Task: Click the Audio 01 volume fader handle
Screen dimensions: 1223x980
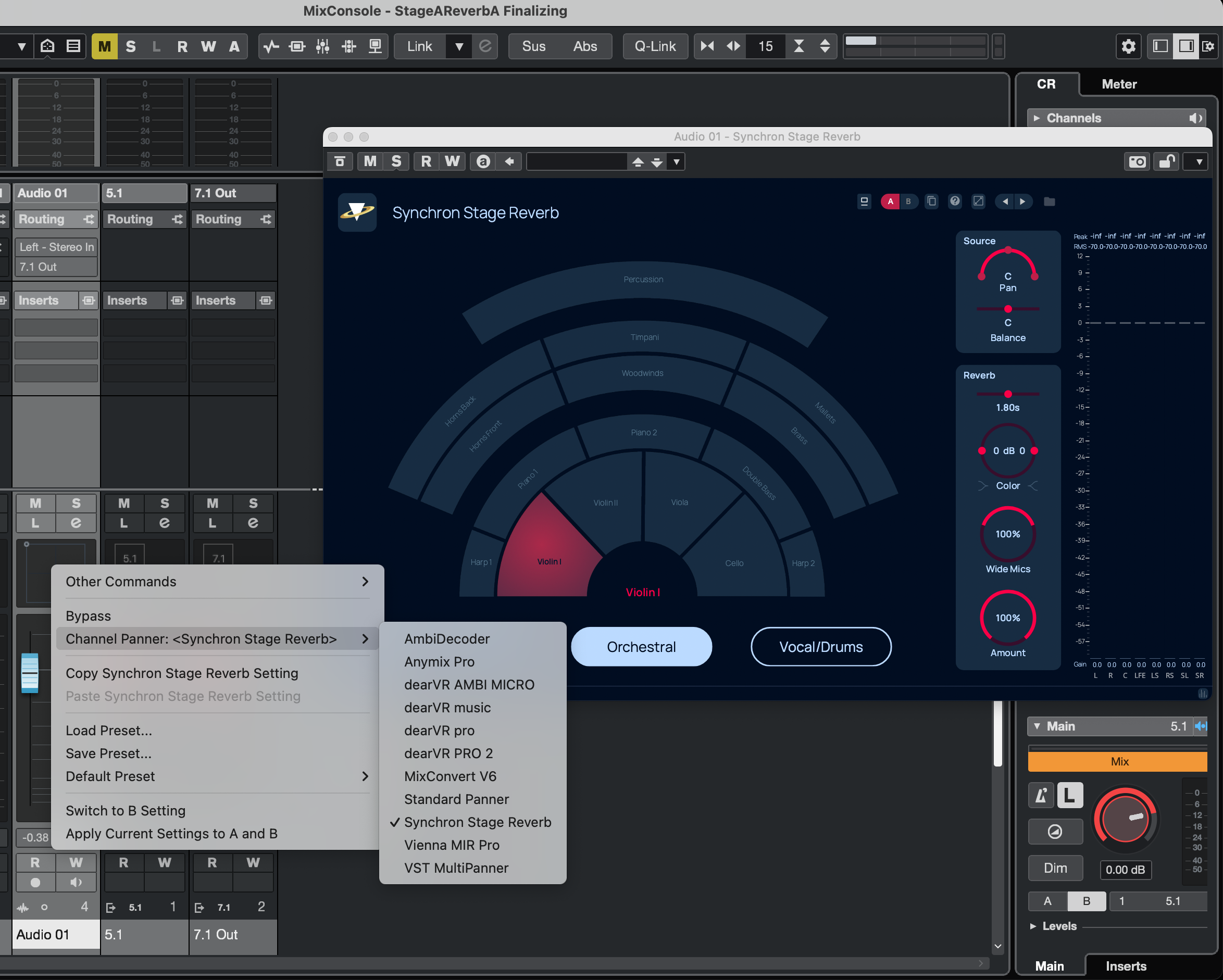Action: [30, 673]
